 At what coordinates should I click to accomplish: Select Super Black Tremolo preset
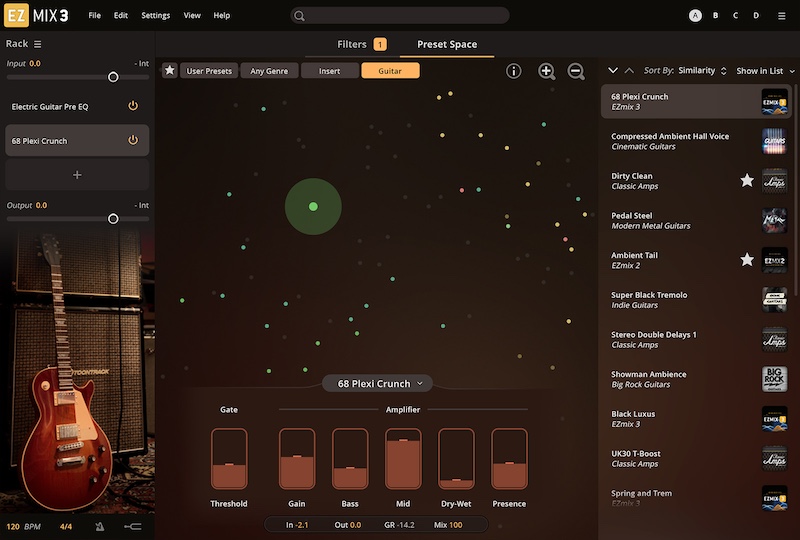(x=696, y=300)
